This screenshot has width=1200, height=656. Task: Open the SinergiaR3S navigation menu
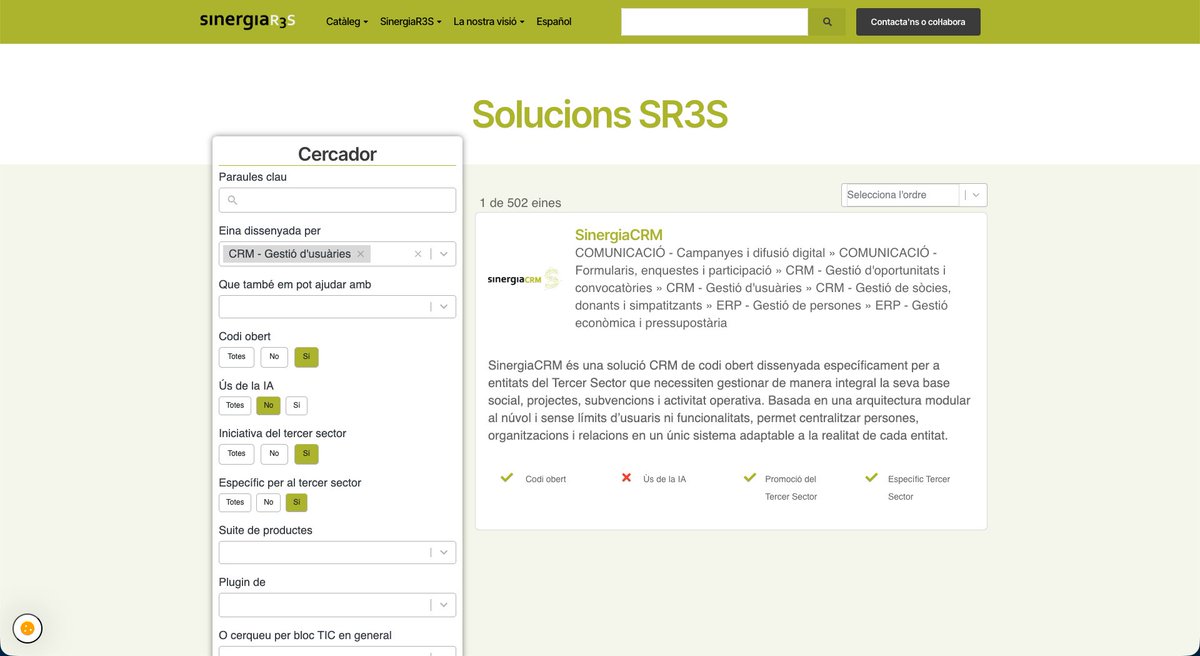411,22
